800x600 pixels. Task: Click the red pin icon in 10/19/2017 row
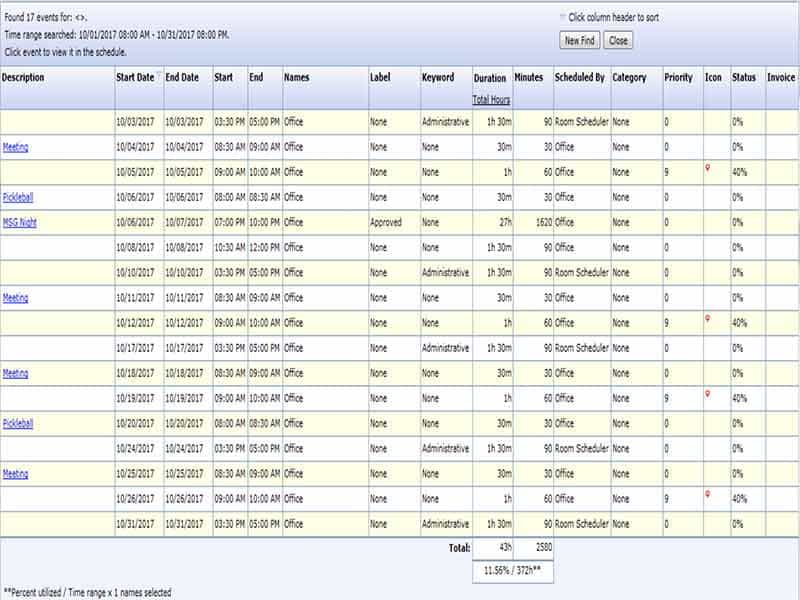point(708,394)
